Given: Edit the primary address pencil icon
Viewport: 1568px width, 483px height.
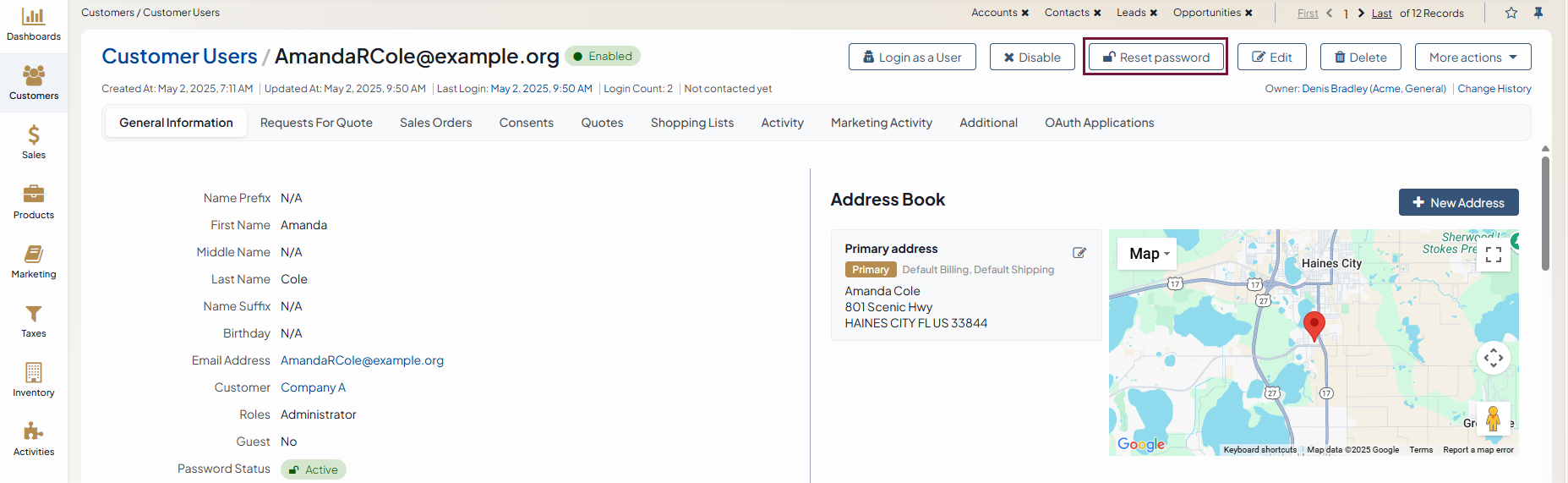Looking at the screenshot, I should click(x=1079, y=253).
